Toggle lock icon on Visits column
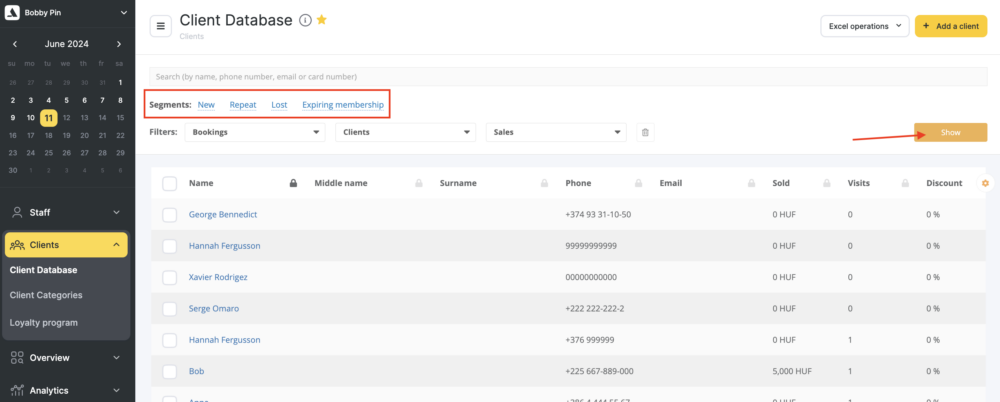This screenshot has width=1000, height=402. (x=905, y=183)
